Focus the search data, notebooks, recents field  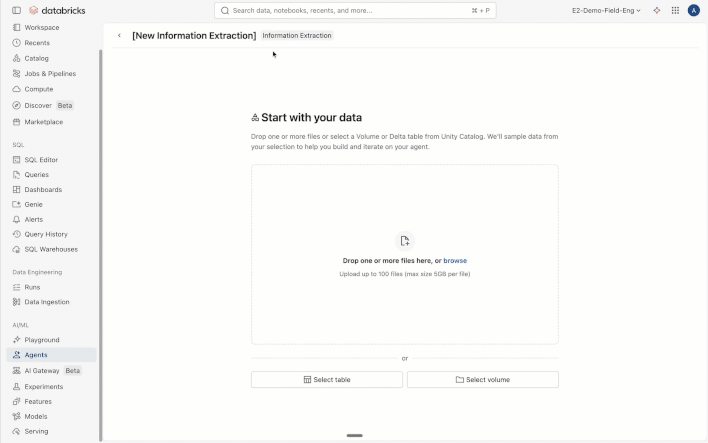tap(355, 10)
